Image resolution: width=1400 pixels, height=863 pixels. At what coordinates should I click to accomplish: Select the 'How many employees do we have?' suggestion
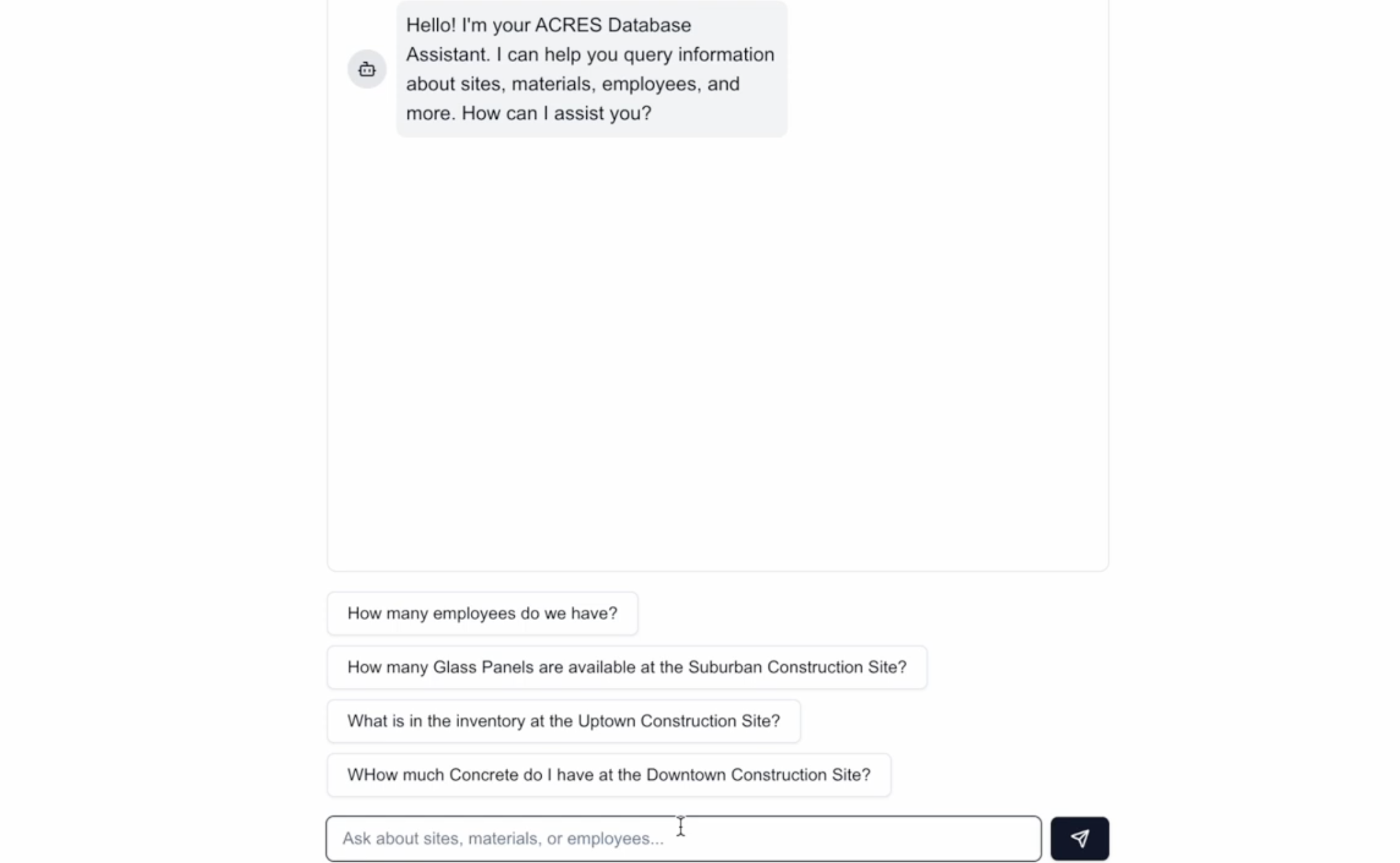point(482,613)
